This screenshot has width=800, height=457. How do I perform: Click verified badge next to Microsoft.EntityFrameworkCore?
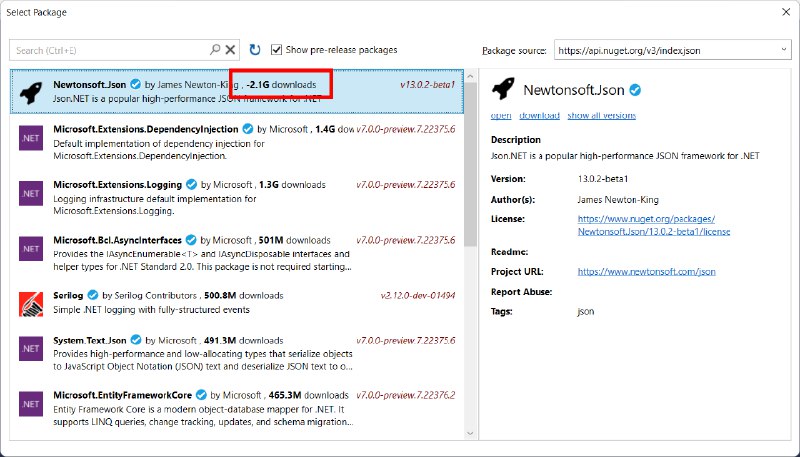pos(201,395)
